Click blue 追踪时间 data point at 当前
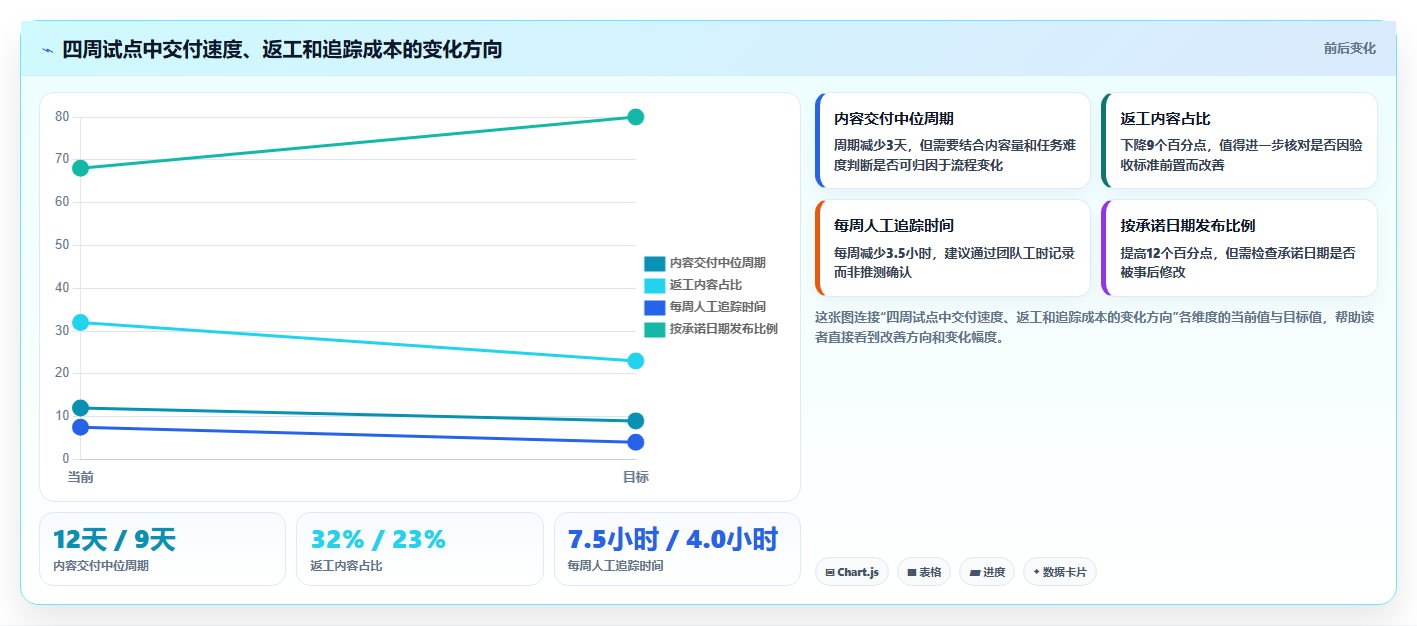 coord(80,427)
